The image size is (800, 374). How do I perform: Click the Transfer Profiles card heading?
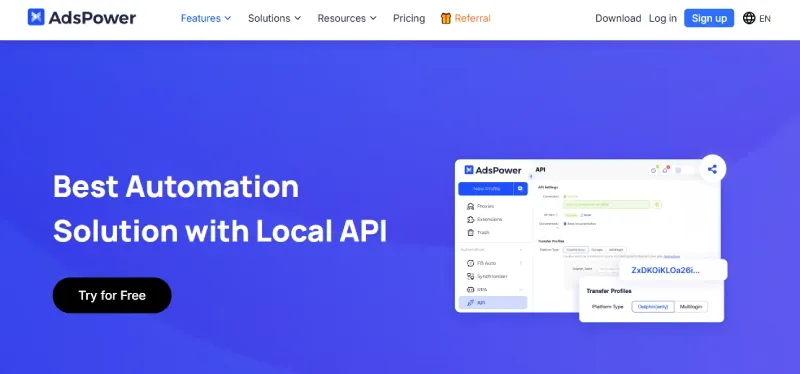coord(609,291)
